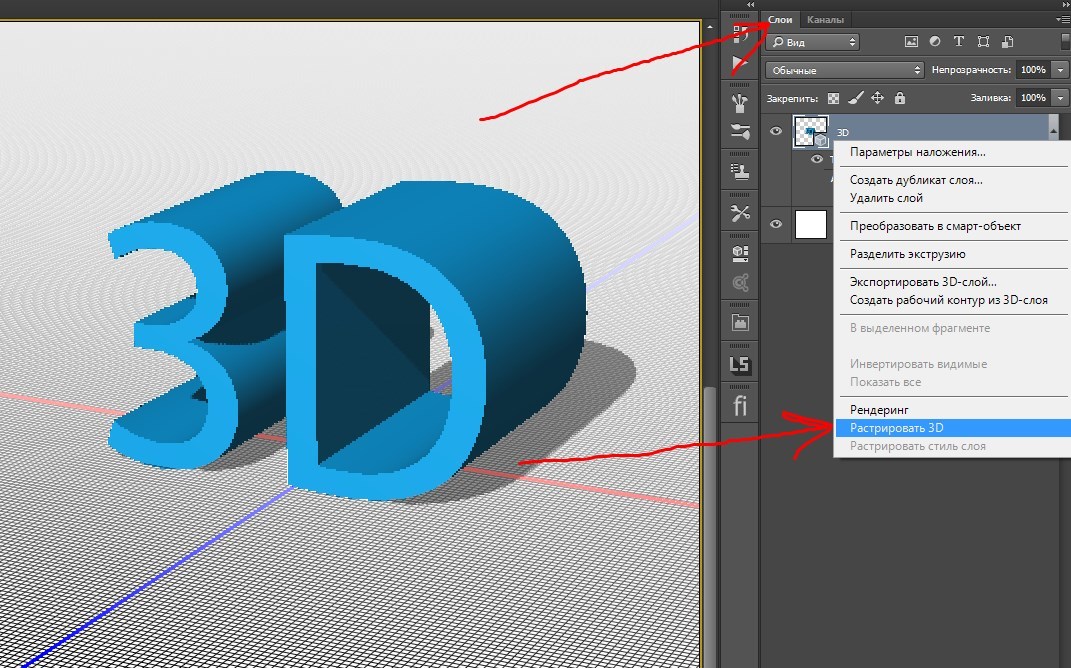Viewport: 1071px width, 668px height.
Task: Open the History panel icon in dock
Action: [740, 34]
